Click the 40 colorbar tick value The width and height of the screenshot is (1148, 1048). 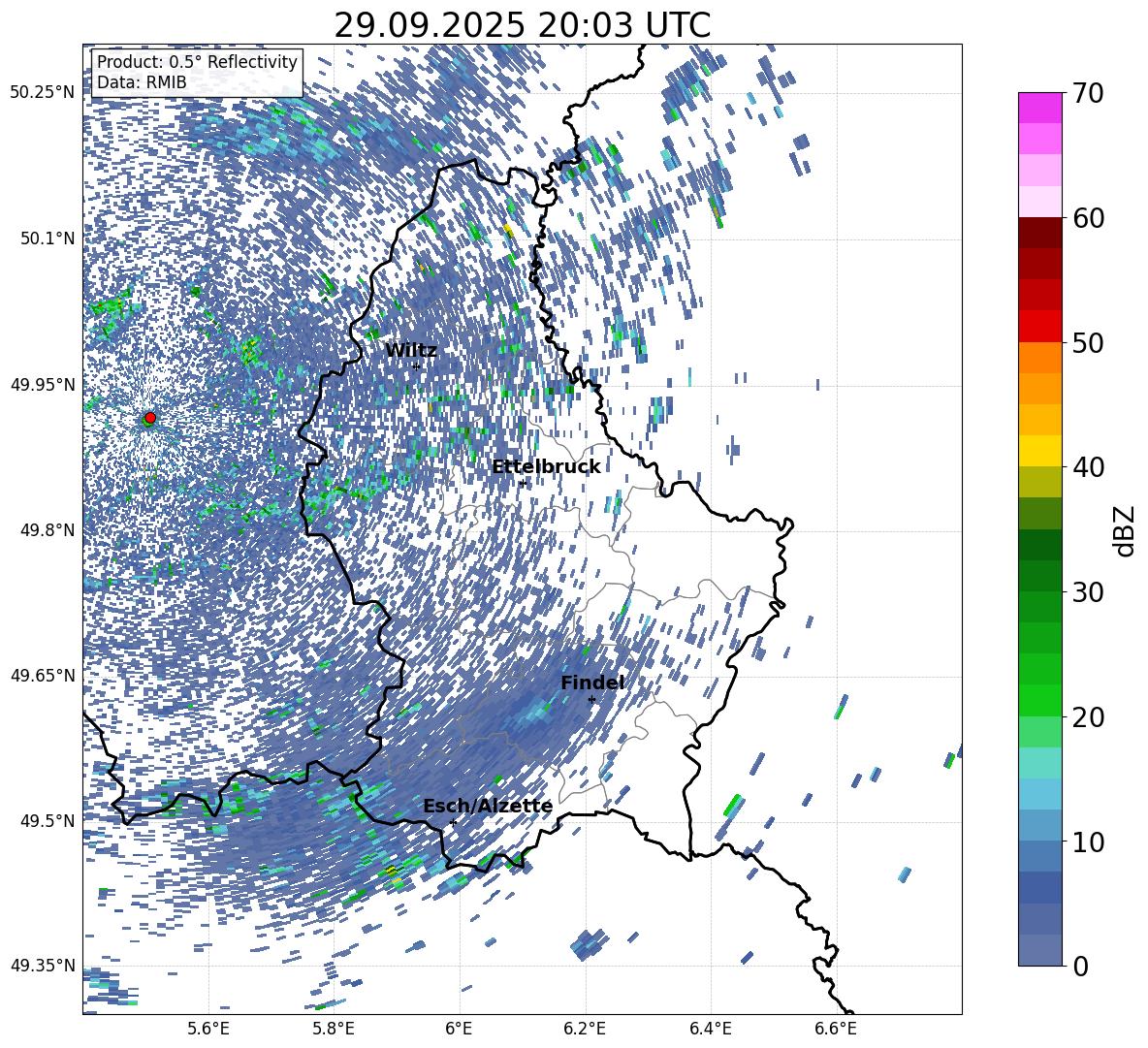click(1087, 467)
